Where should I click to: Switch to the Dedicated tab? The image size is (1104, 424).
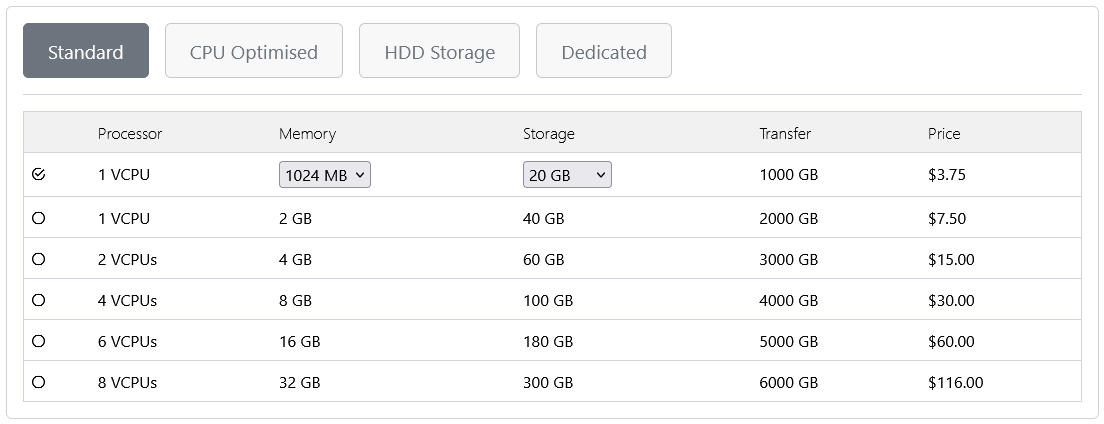click(x=604, y=51)
